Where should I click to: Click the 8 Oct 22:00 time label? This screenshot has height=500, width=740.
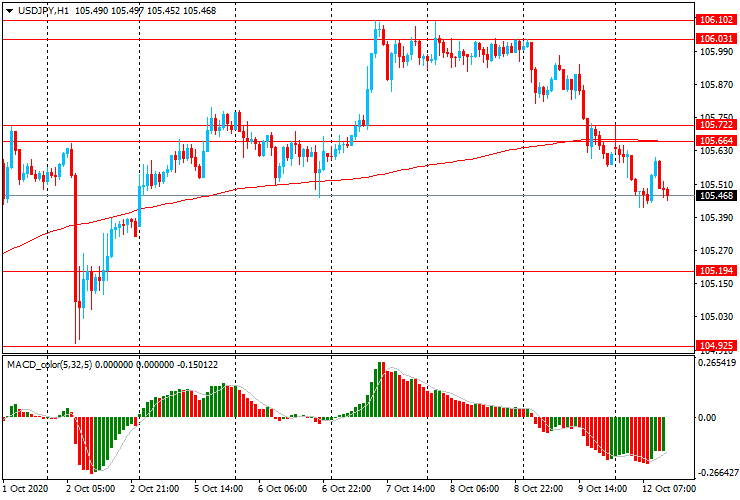pyautogui.click(x=539, y=489)
